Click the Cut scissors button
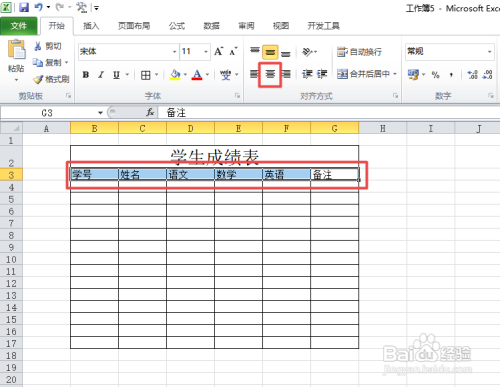 tap(48, 46)
